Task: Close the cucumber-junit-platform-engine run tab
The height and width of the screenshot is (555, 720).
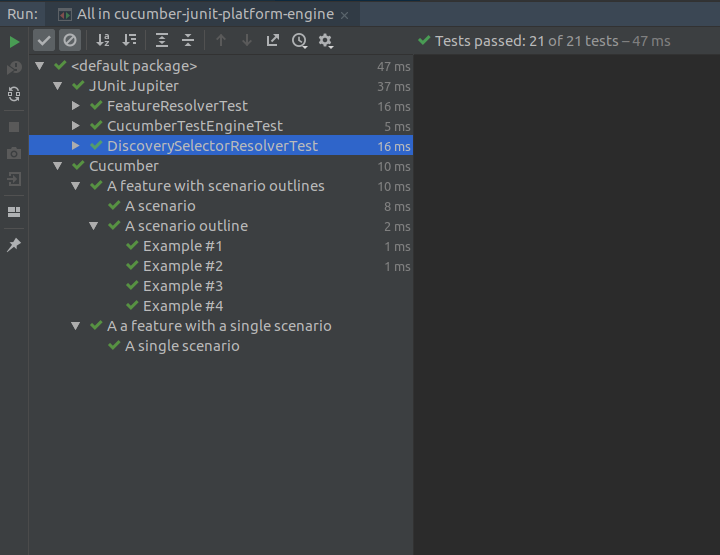Action: coord(344,16)
